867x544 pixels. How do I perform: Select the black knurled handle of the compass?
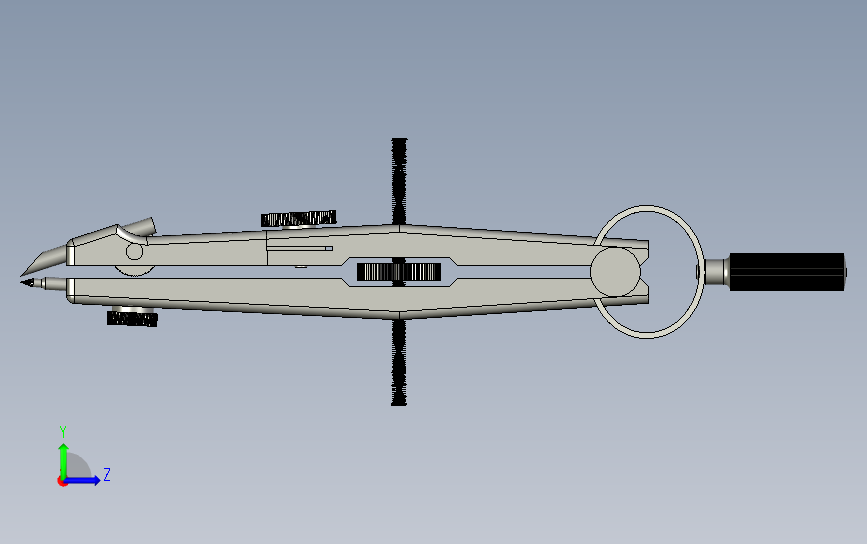point(787,271)
